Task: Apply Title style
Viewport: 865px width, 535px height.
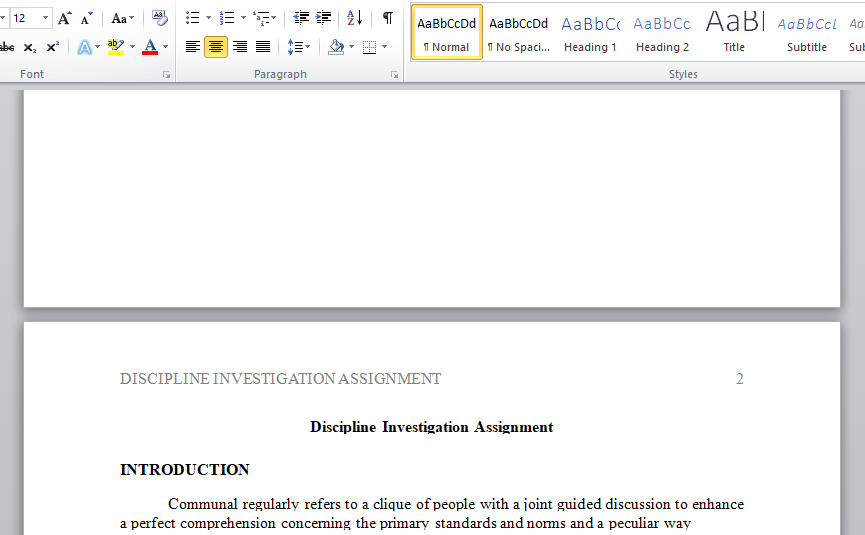Action: [x=734, y=32]
